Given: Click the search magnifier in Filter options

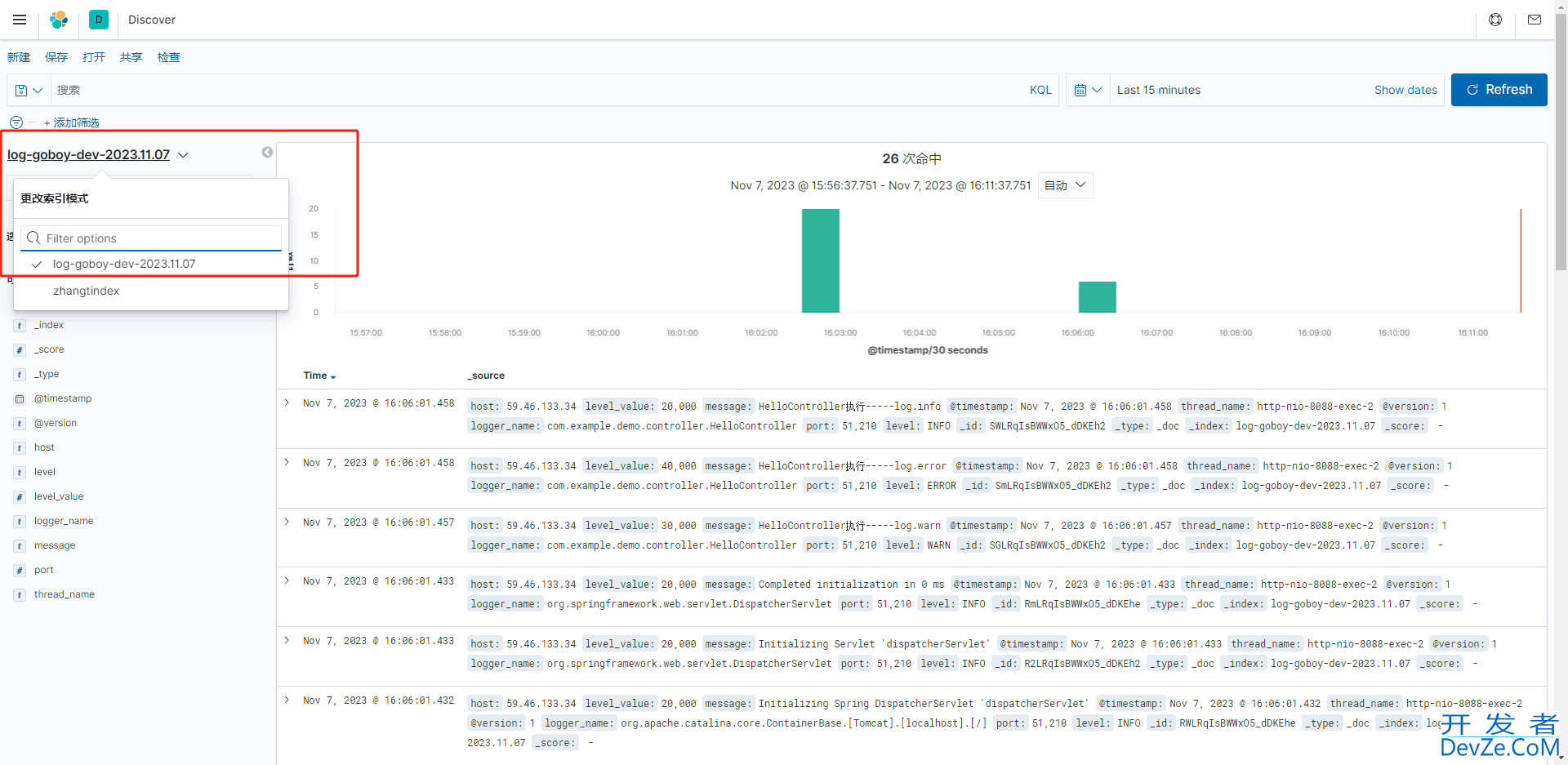Looking at the screenshot, I should (33, 238).
